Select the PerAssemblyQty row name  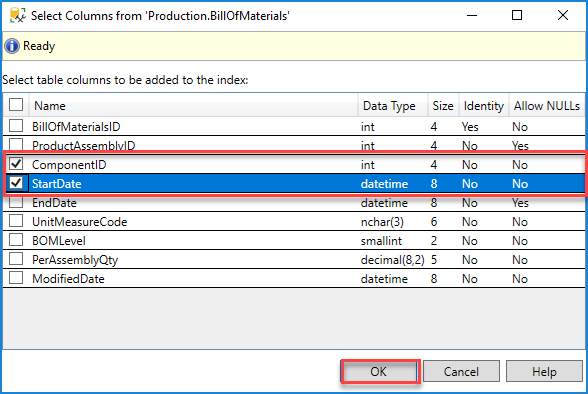point(75,260)
